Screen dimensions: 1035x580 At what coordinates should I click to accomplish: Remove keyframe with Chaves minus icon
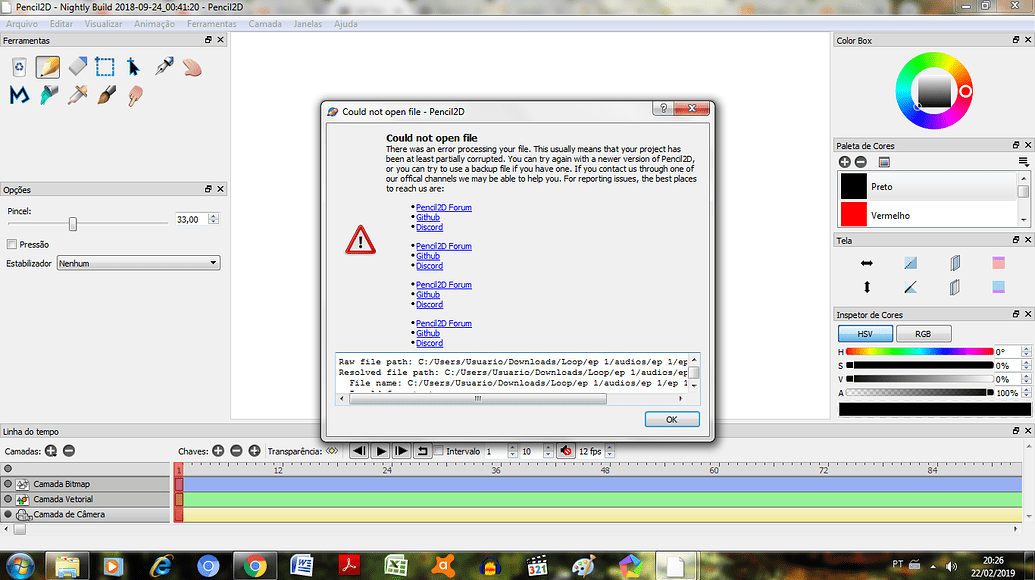click(x=236, y=451)
